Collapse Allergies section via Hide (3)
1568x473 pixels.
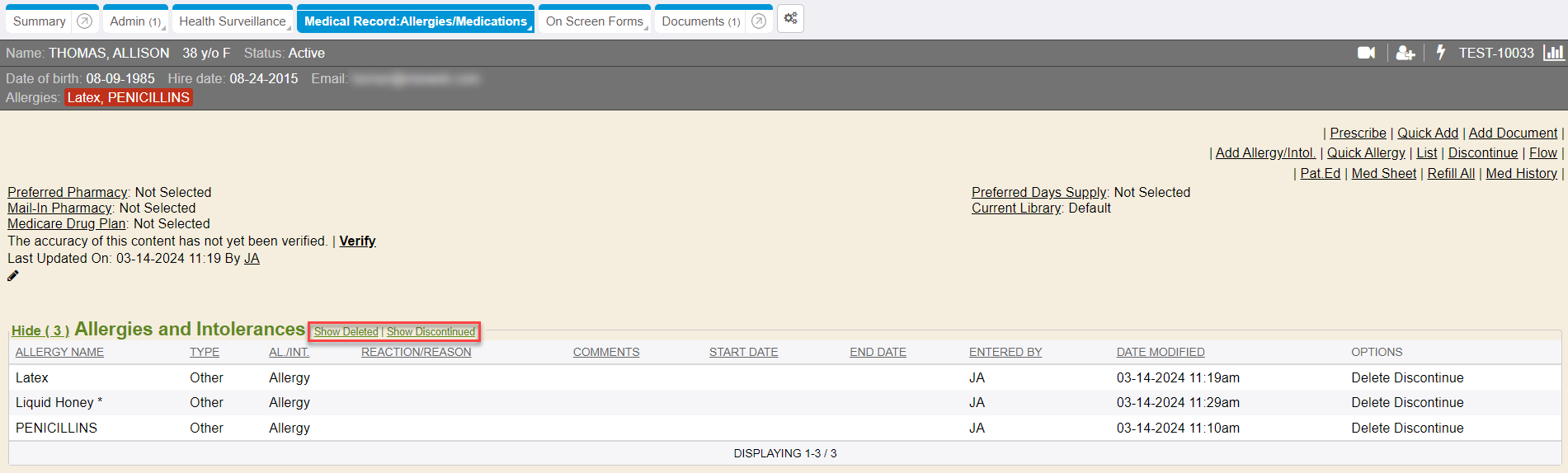40,330
